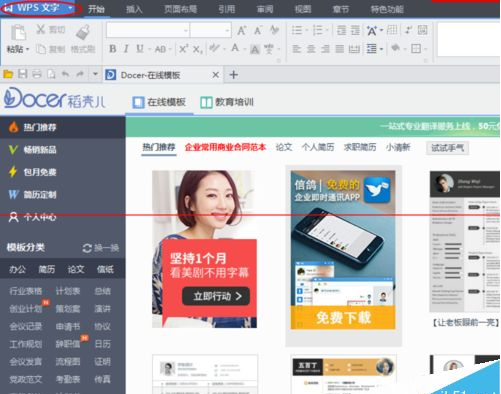The height and width of the screenshot is (394, 501).
Task: Open 包月免费 in the sidebar
Action: [x=63, y=172]
